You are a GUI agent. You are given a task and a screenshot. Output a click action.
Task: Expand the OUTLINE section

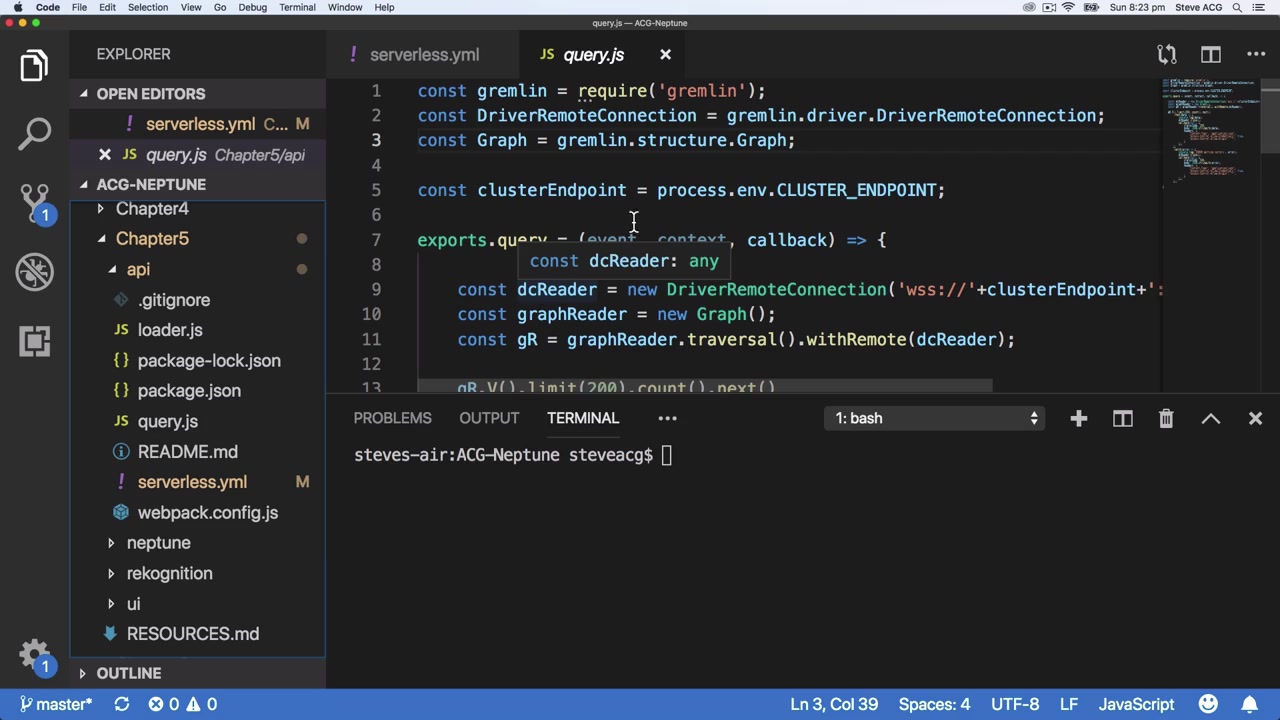(128, 673)
